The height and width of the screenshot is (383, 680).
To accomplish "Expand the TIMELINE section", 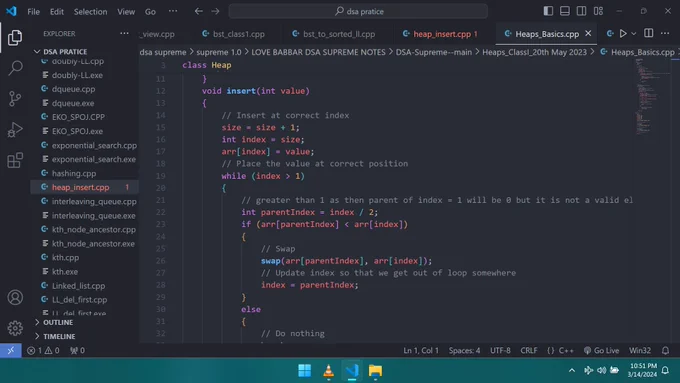I will click(x=85, y=336).
